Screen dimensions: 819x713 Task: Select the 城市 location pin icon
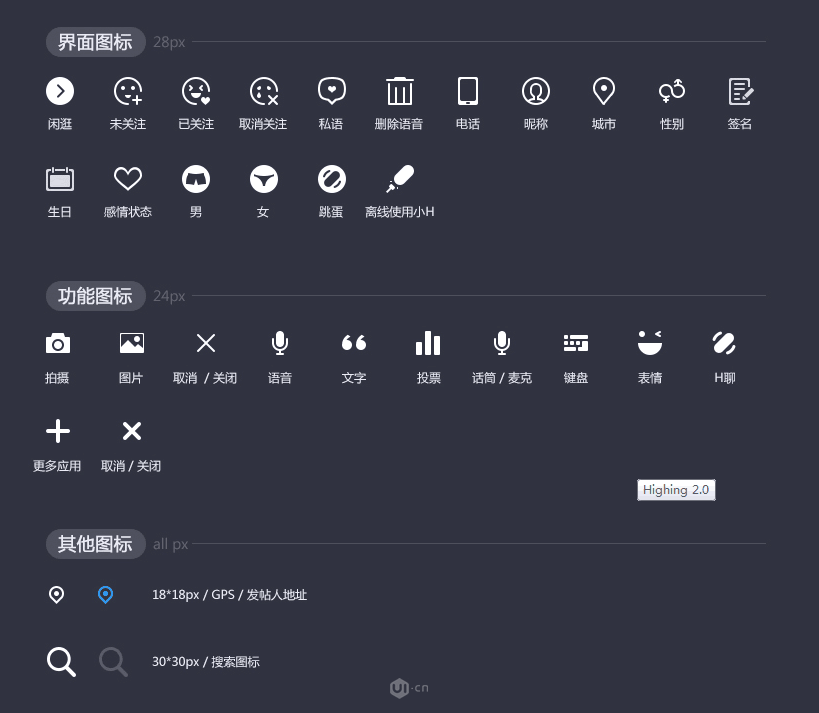604,91
